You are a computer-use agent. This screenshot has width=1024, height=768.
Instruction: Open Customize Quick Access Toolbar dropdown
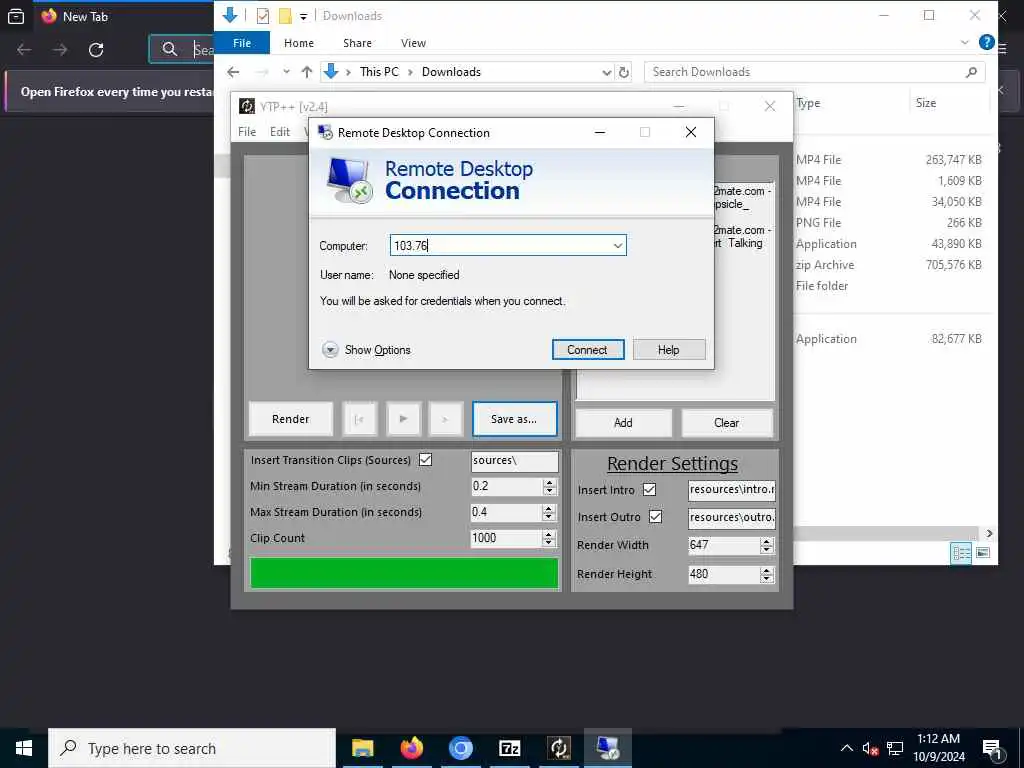pos(303,16)
